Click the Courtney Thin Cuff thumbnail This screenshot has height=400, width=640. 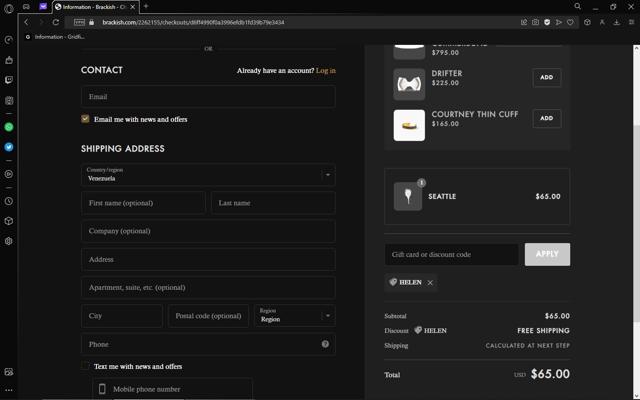[x=409, y=125]
